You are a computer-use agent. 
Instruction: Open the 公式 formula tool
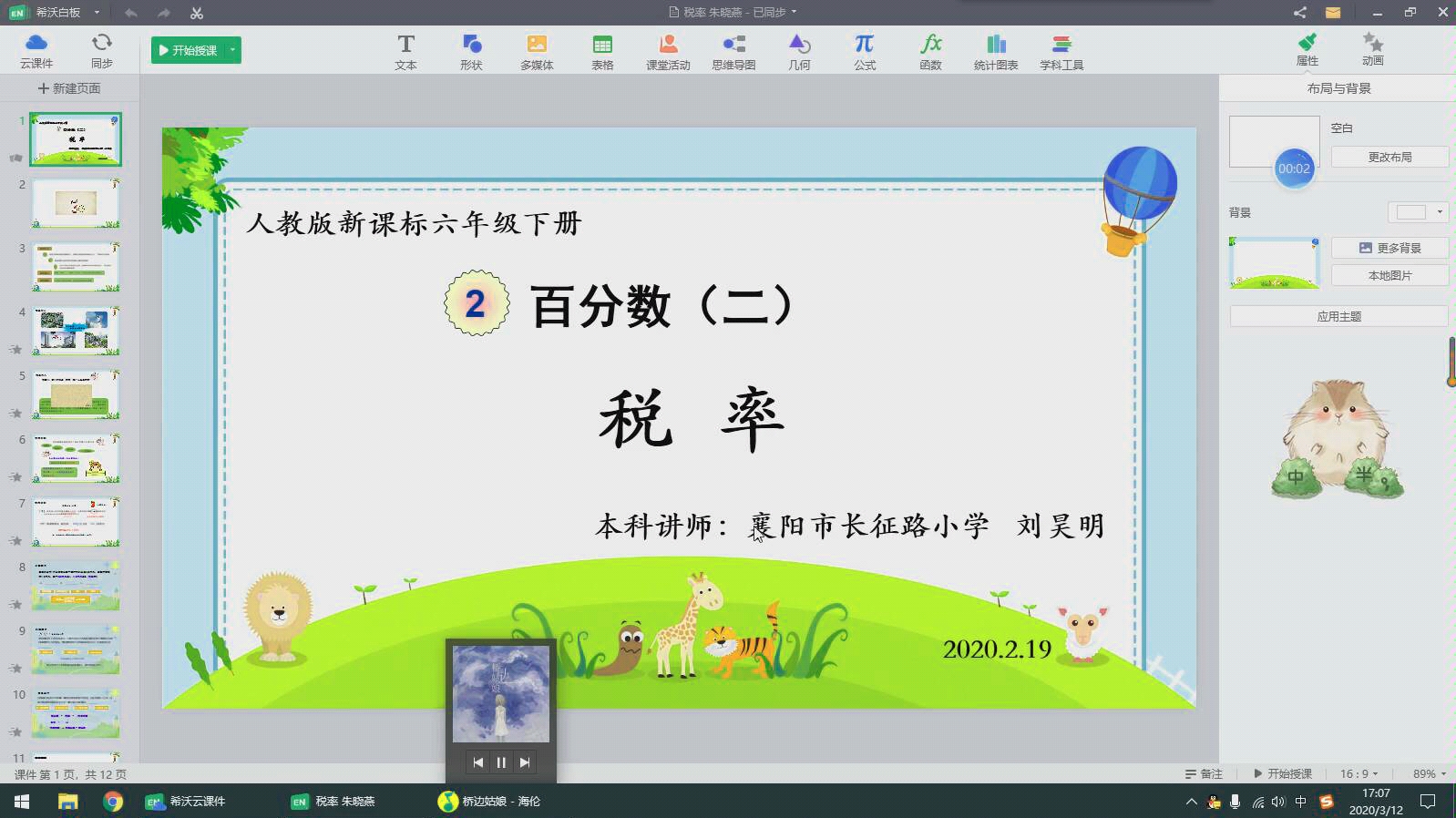(x=865, y=52)
